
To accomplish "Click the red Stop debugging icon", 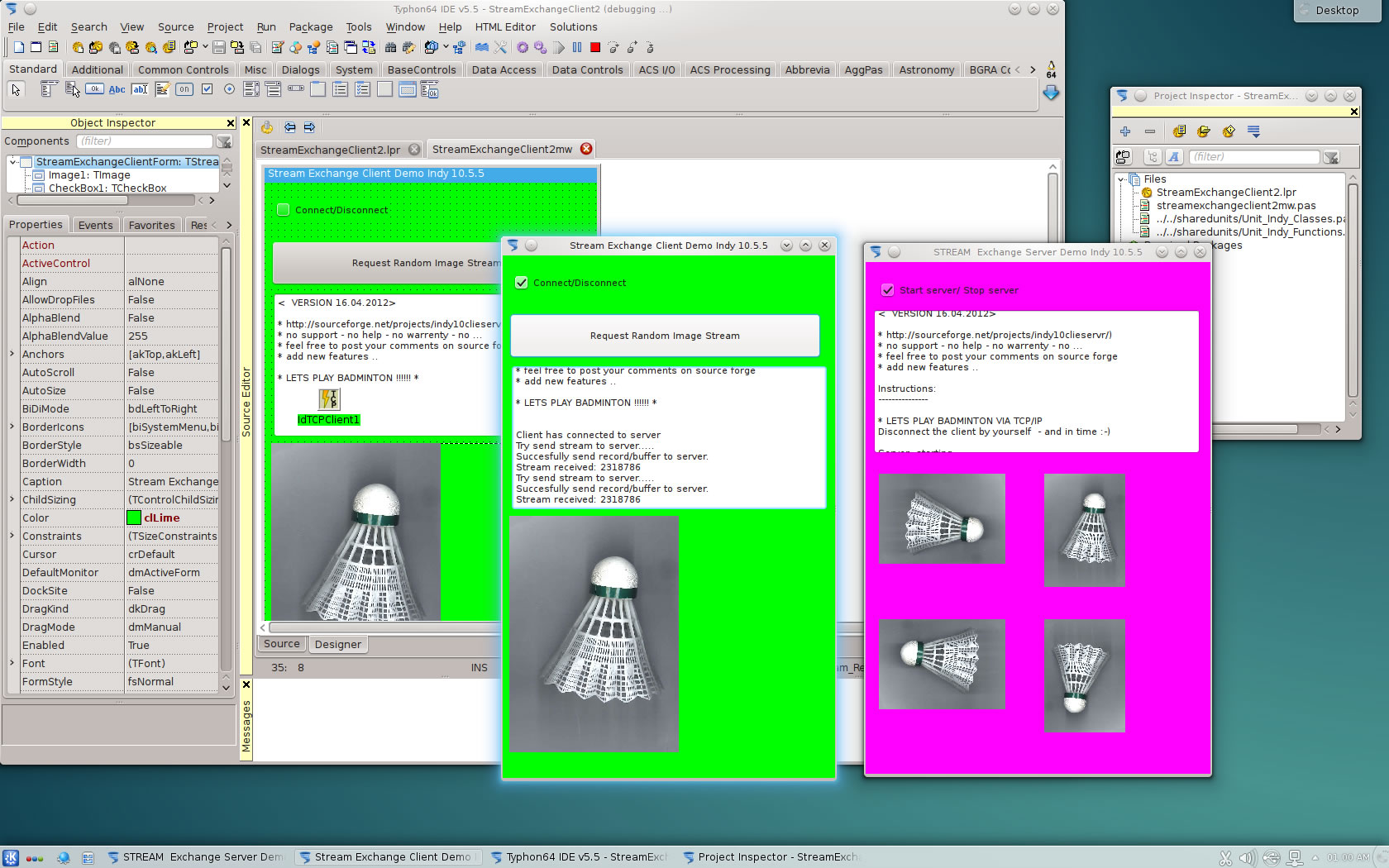I will pyautogui.click(x=594, y=48).
